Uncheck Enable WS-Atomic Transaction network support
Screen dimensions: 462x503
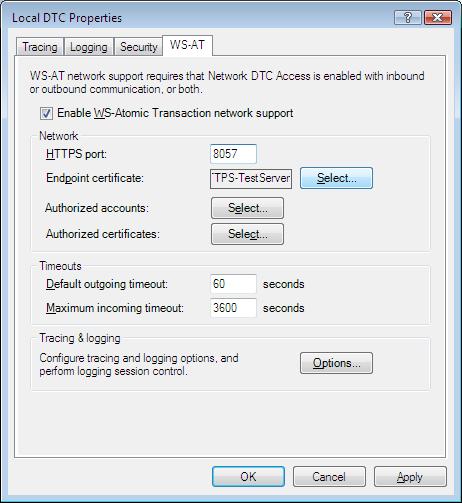point(46,113)
